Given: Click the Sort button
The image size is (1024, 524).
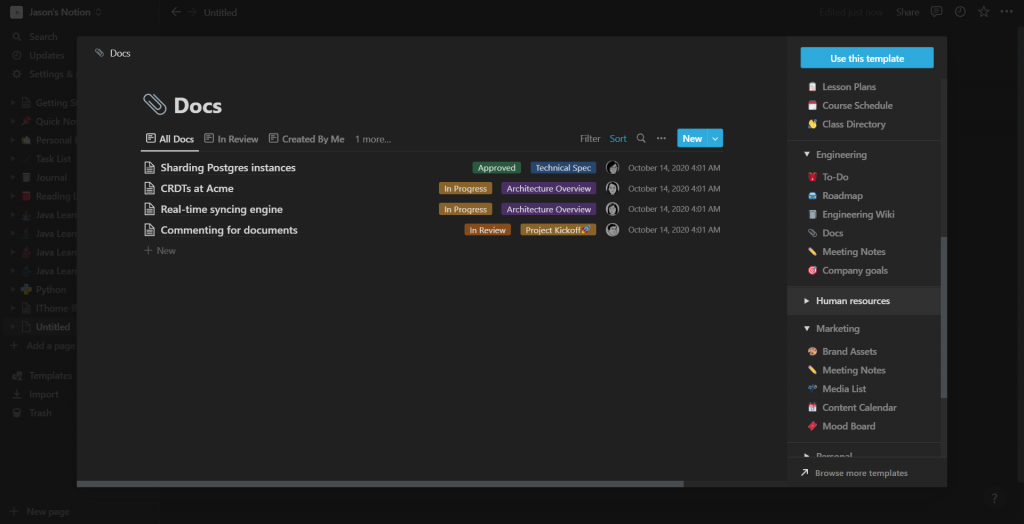Looking at the screenshot, I should pyautogui.click(x=618, y=139).
